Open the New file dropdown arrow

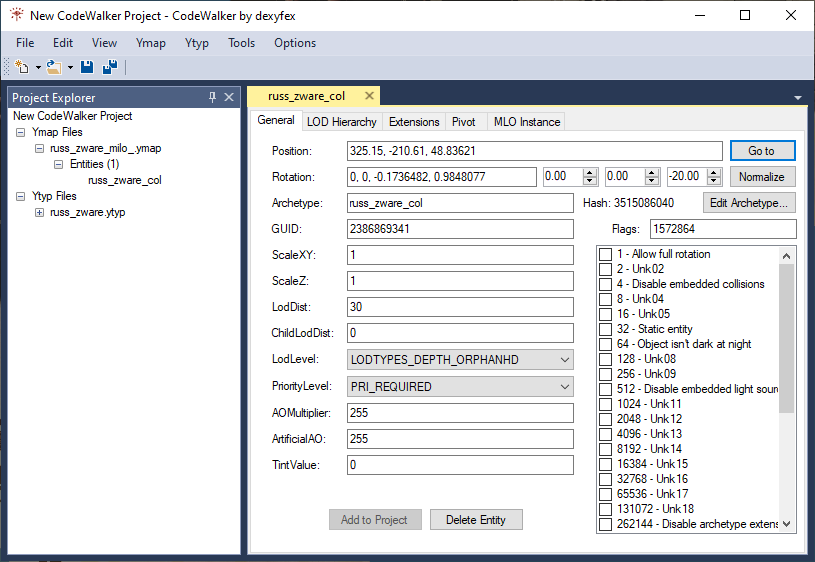pos(38,68)
